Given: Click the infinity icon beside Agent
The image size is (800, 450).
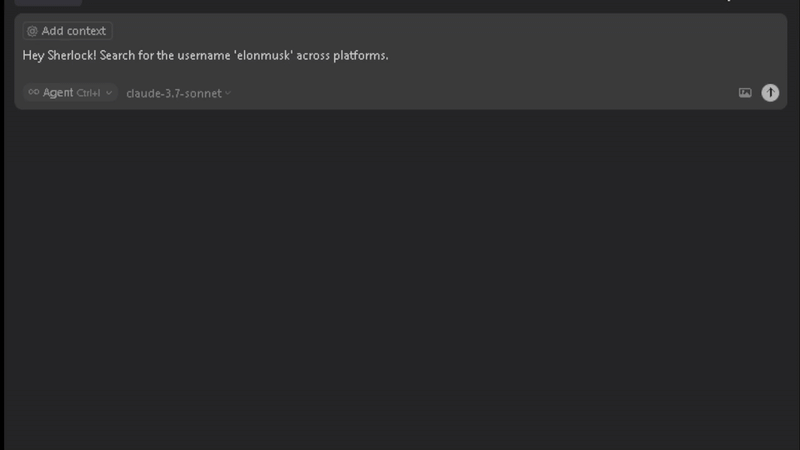Looking at the screenshot, I should pos(34,92).
